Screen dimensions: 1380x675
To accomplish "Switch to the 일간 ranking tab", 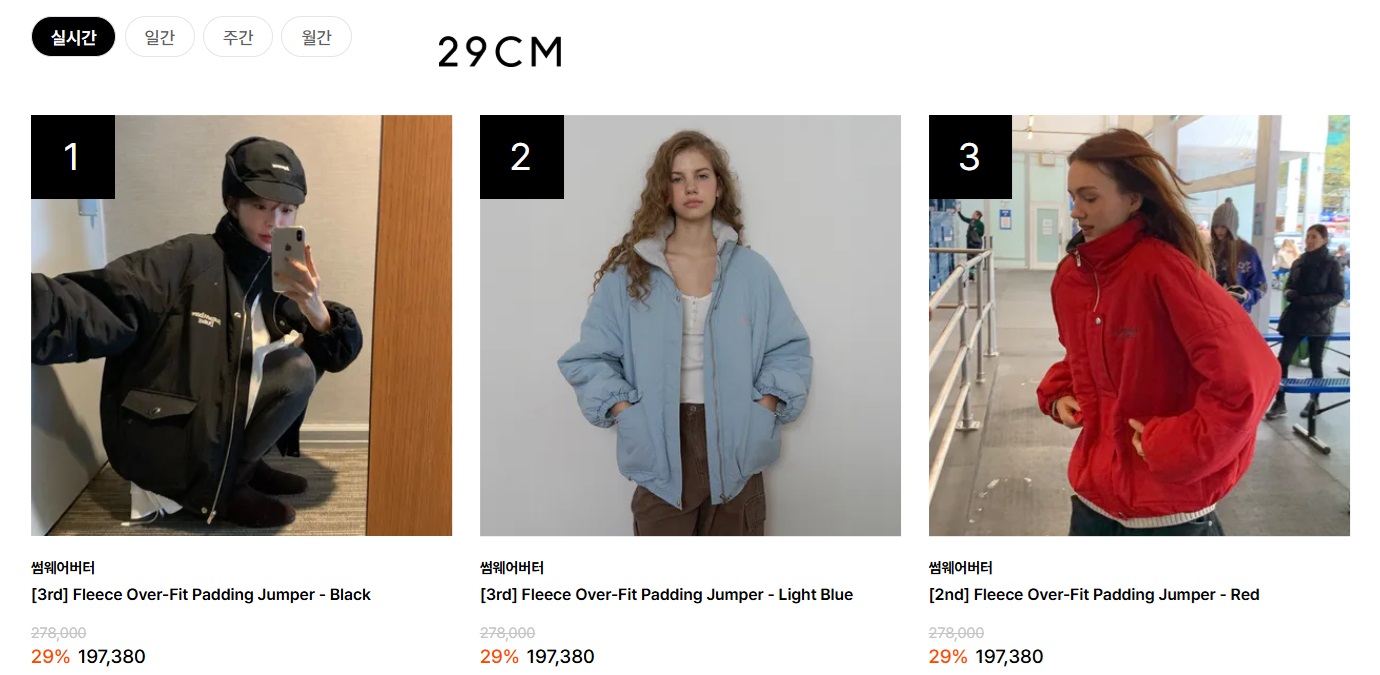I will point(160,37).
